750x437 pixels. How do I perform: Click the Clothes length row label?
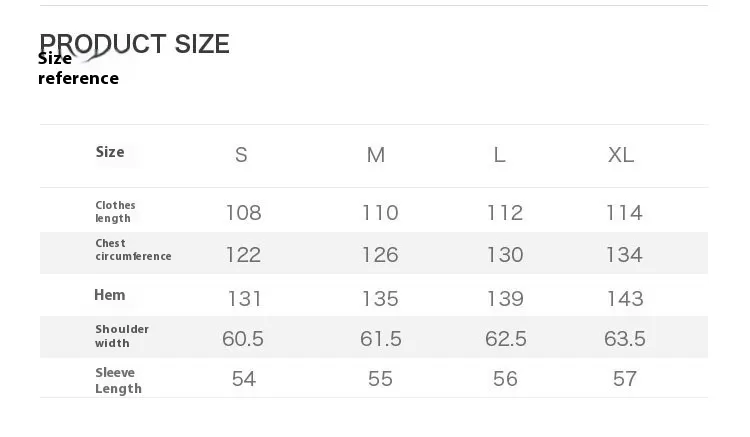pyautogui.click(x=115, y=212)
